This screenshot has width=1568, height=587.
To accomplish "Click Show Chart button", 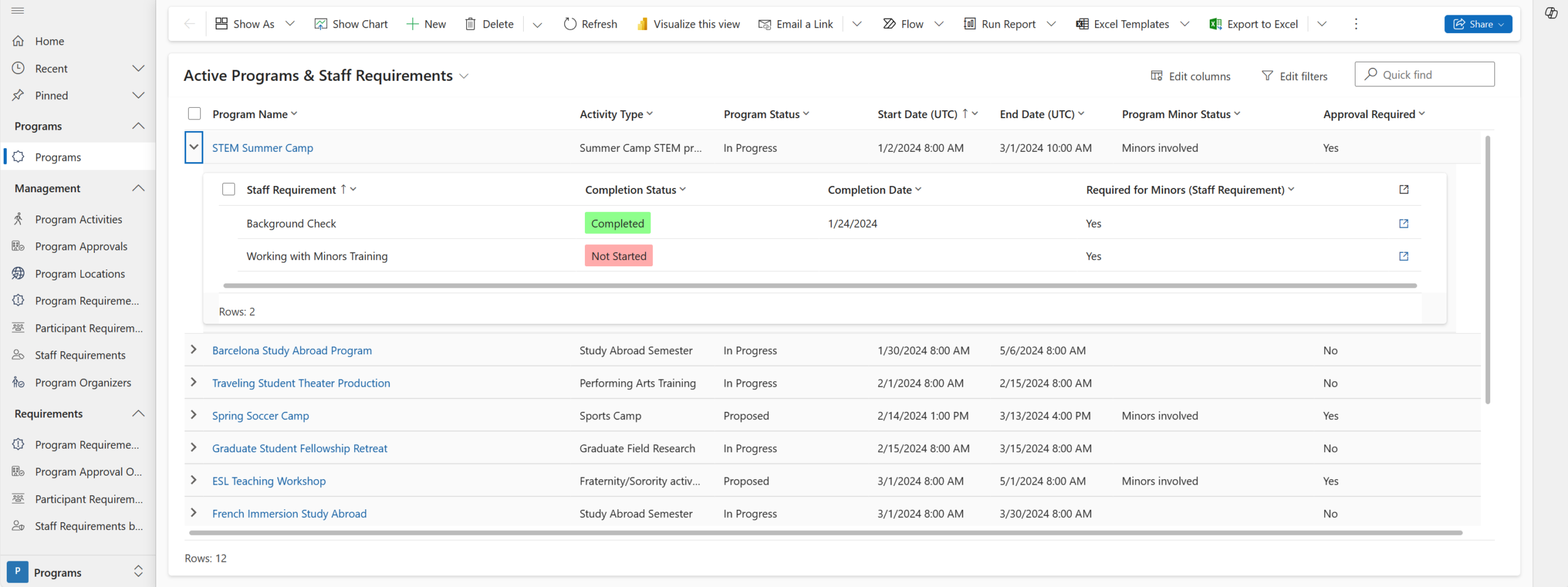I will click(x=351, y=24).
